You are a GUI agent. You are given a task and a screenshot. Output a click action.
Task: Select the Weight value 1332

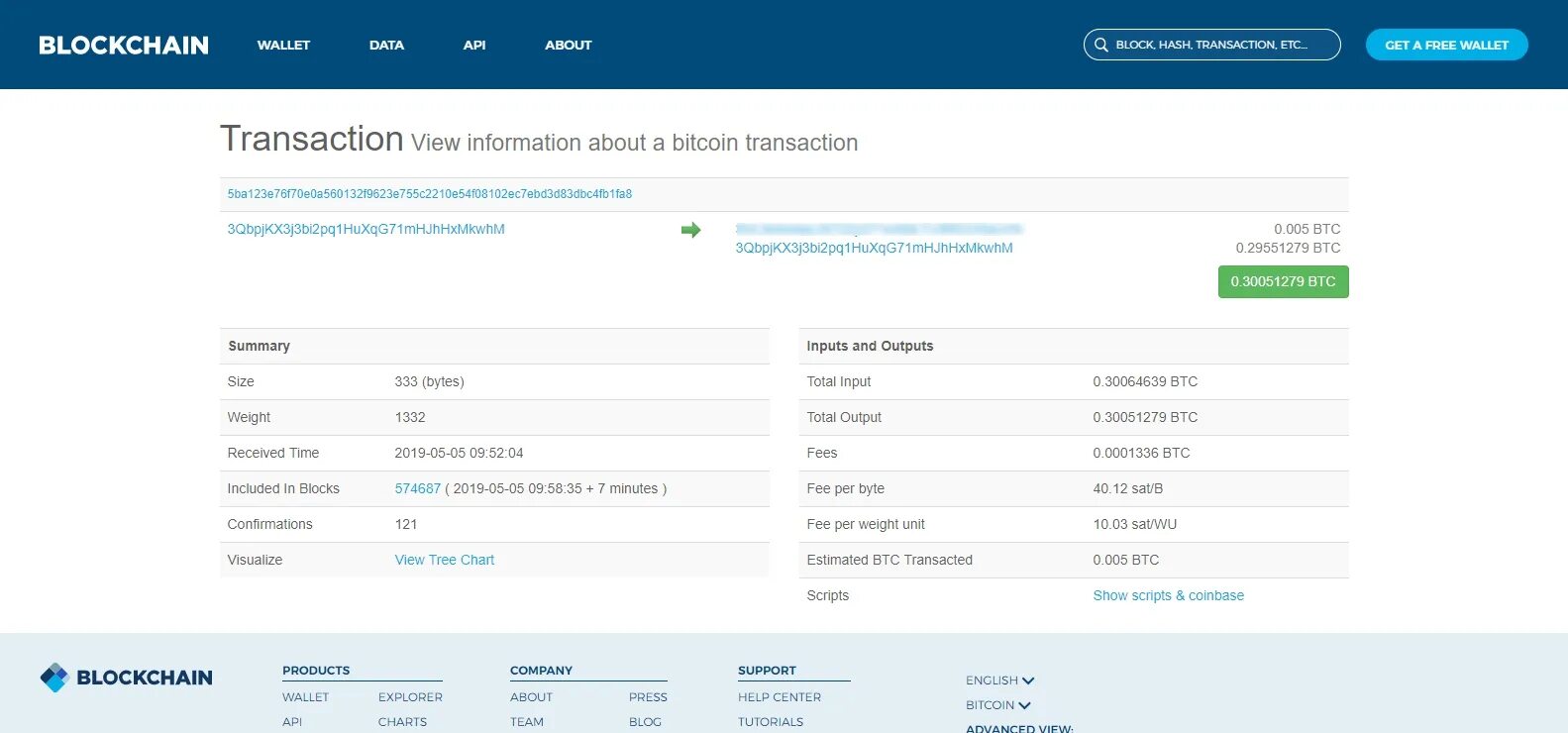410,417
